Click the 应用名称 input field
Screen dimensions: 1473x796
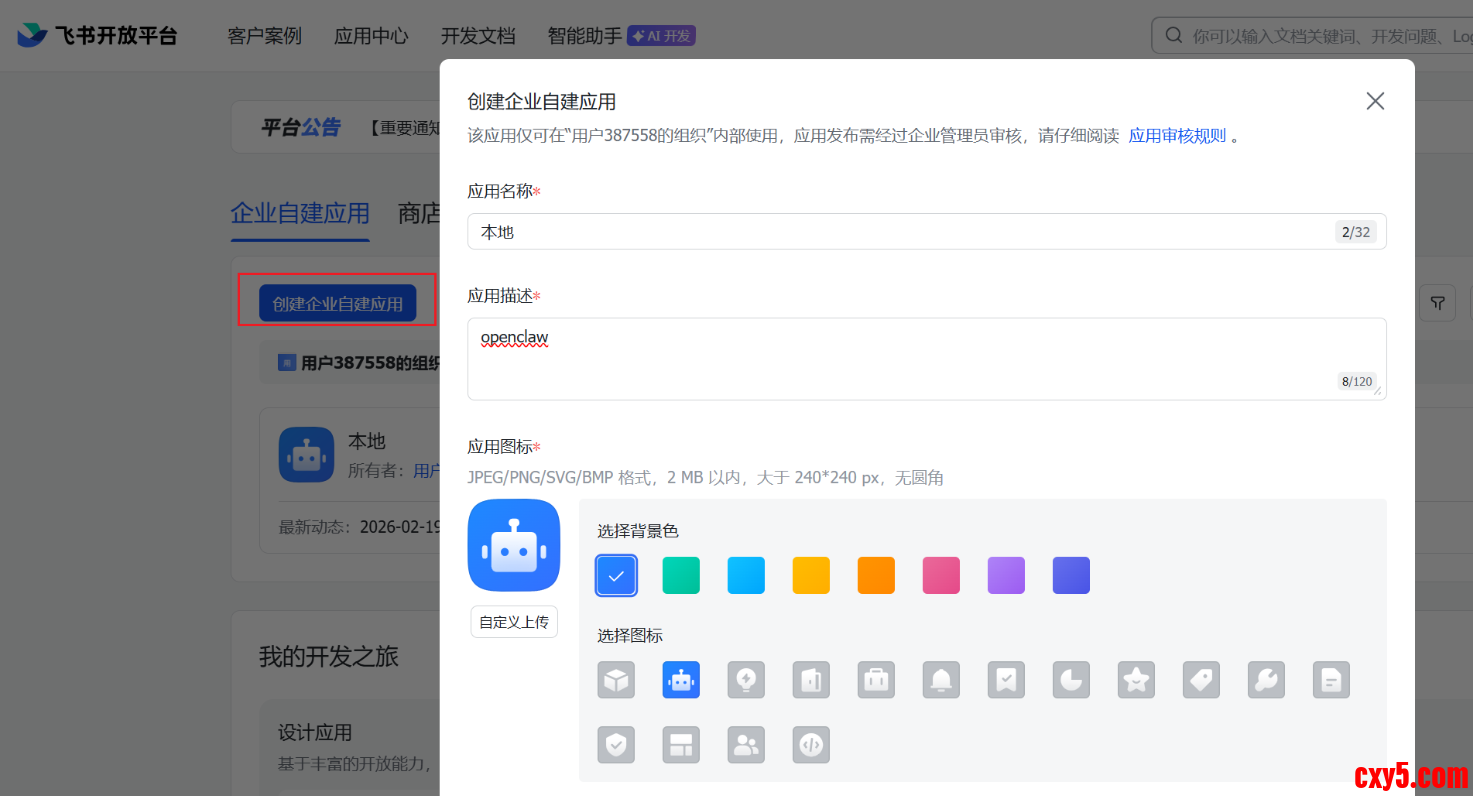900,232
